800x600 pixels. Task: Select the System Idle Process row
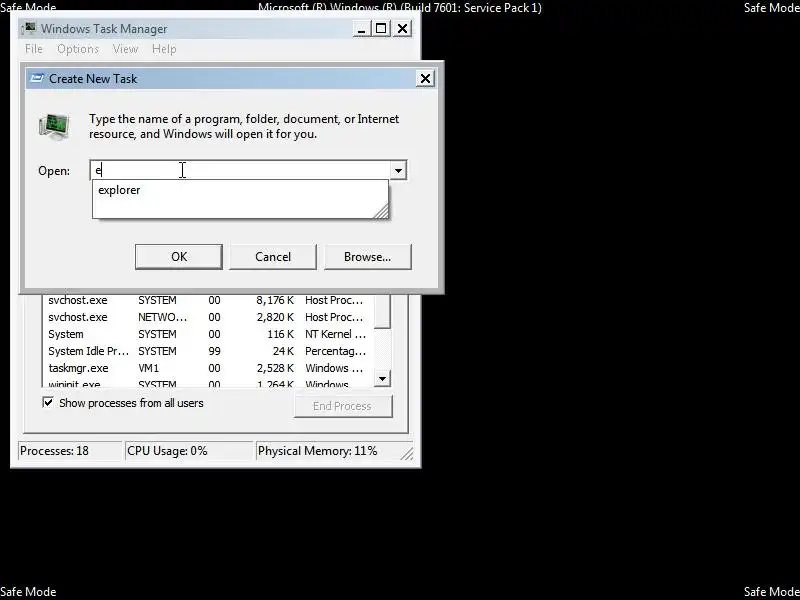207,351
